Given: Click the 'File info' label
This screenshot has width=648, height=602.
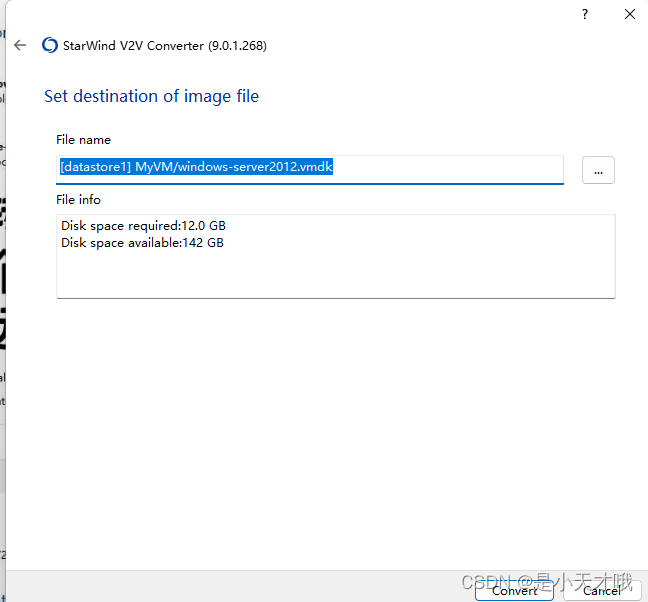Looking at the screenshot, I should coord(78,200).
